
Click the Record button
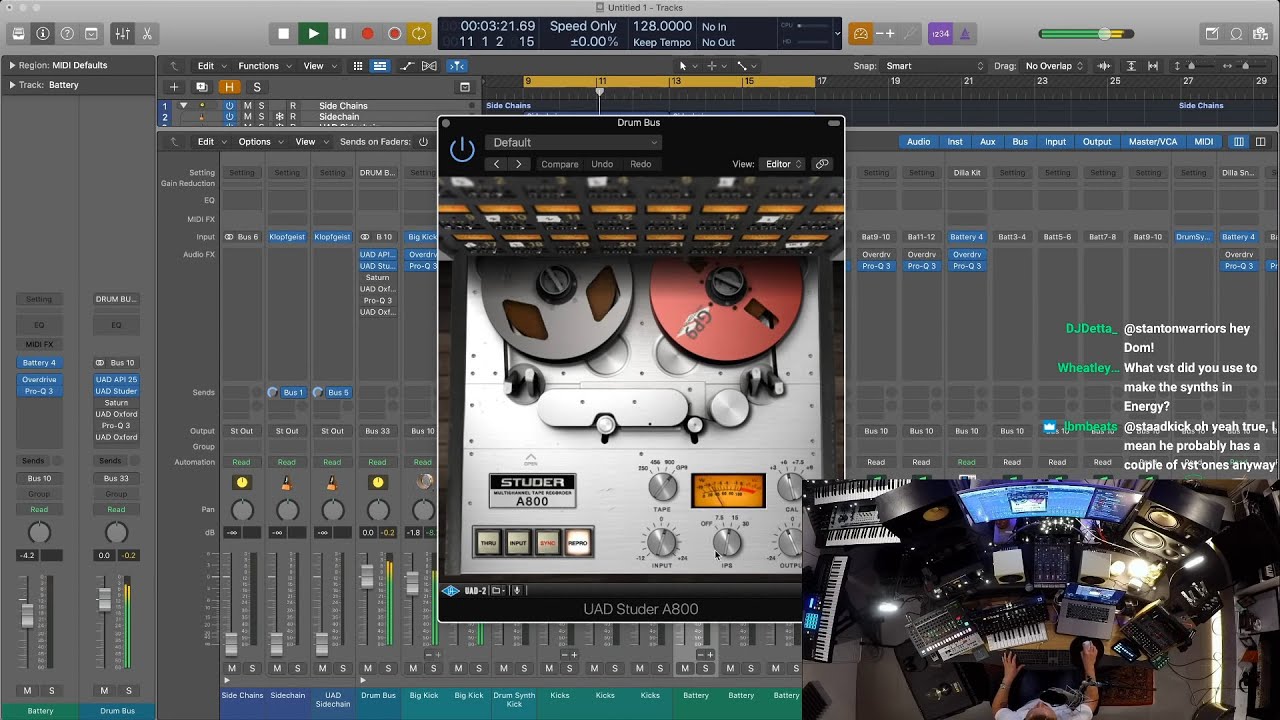point(367,33)
